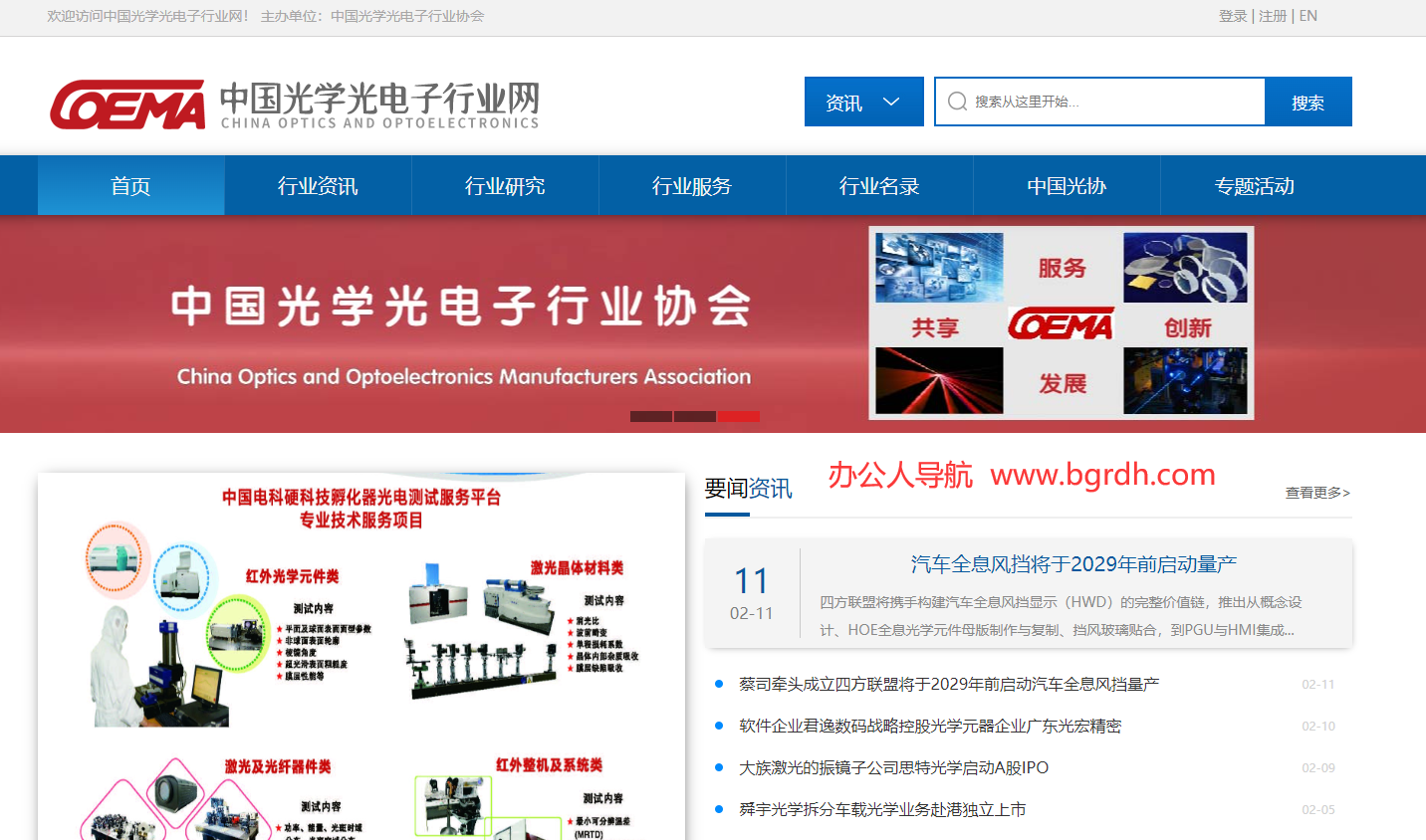Click the 共享 tile in banner
This screenshot has height=840, width=1426.
tap(935, 327)
